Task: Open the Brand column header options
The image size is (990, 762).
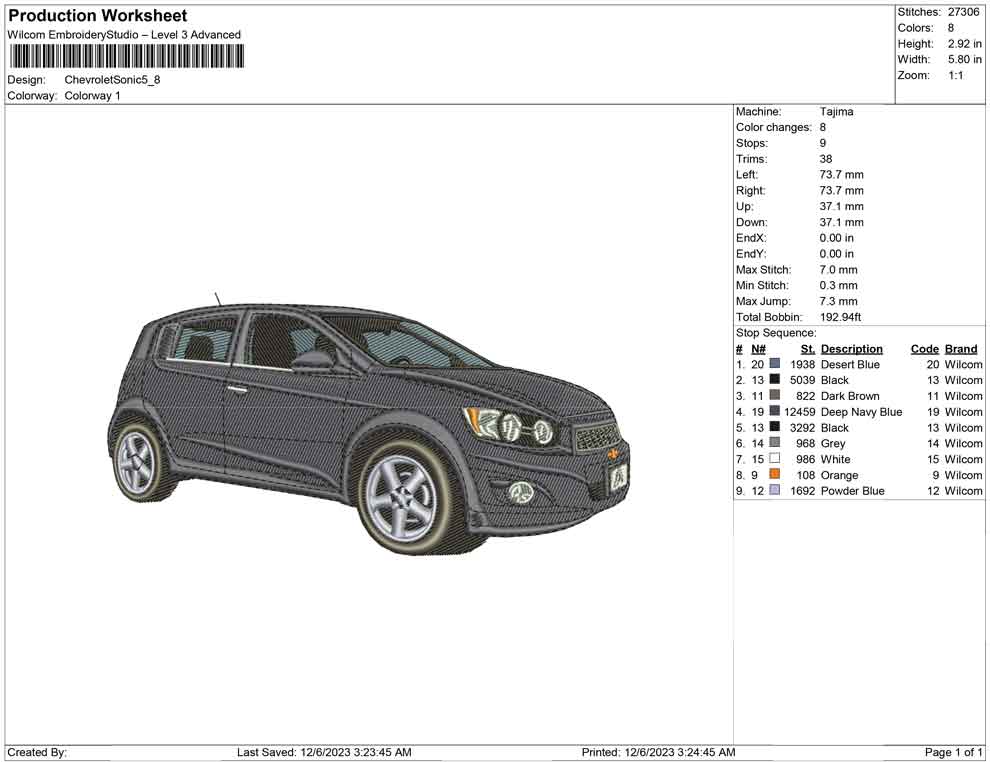Action: 960,348
